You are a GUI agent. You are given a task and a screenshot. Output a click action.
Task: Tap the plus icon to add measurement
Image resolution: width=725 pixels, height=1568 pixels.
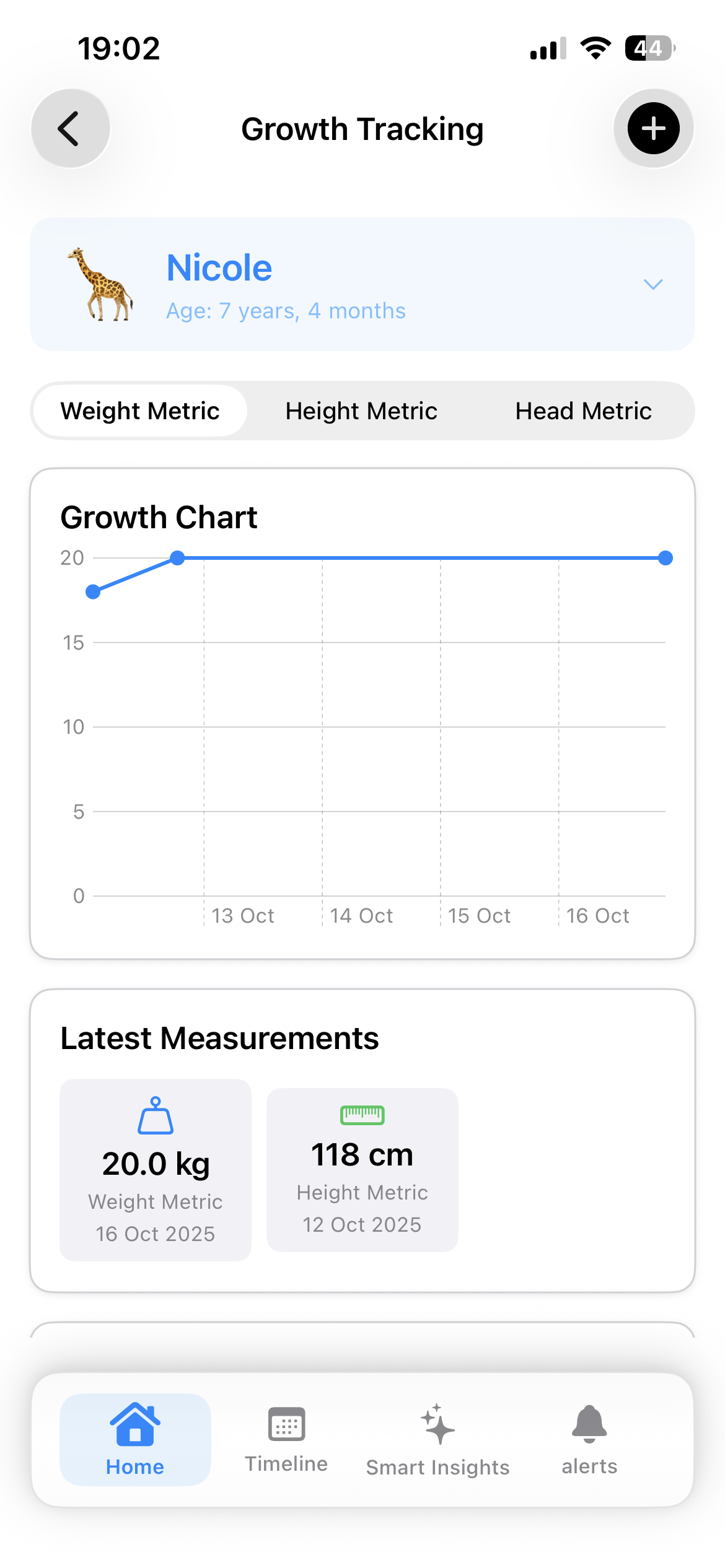653,128
